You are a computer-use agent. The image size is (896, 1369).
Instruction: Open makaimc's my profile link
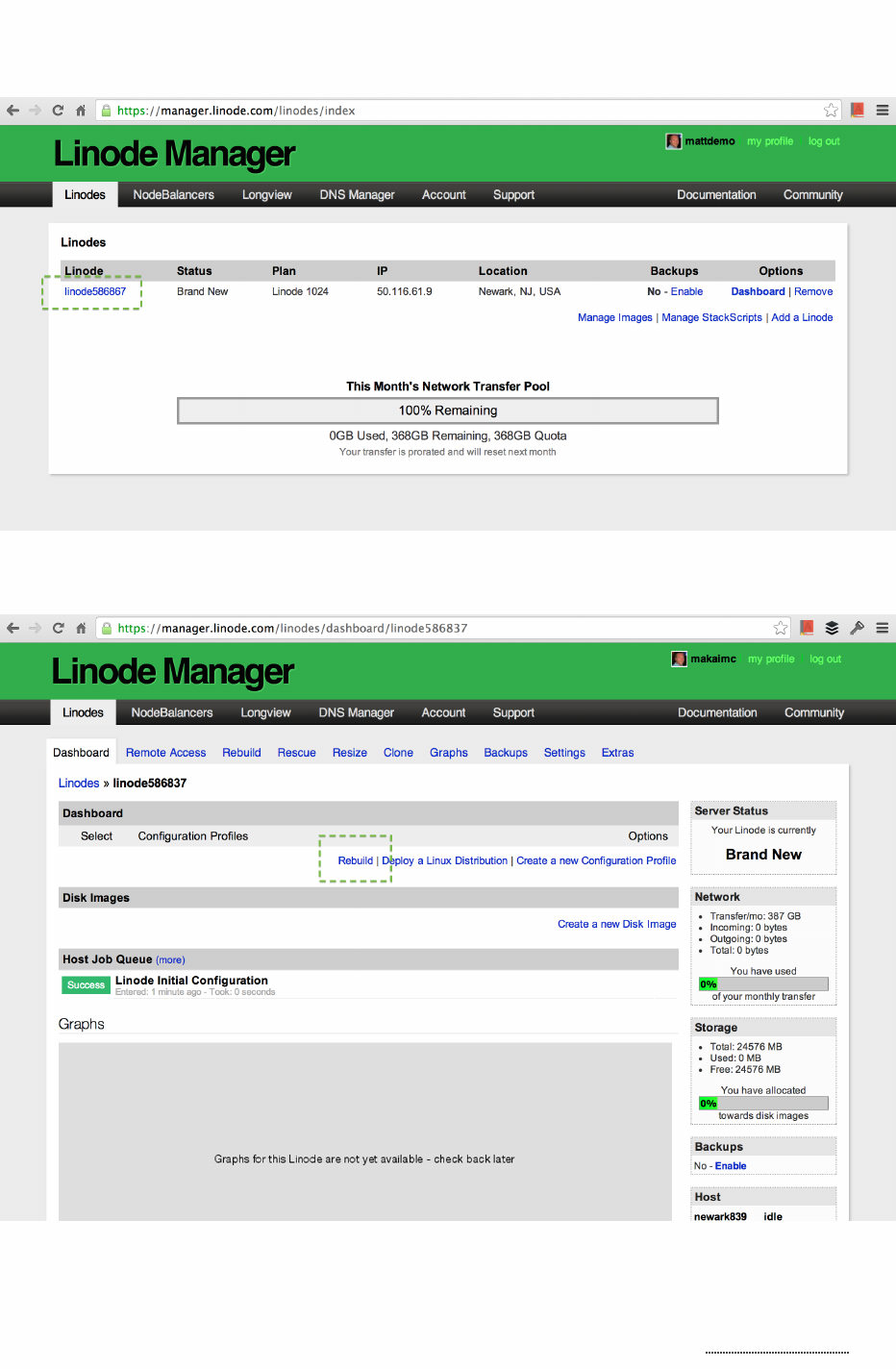(771, 660)
